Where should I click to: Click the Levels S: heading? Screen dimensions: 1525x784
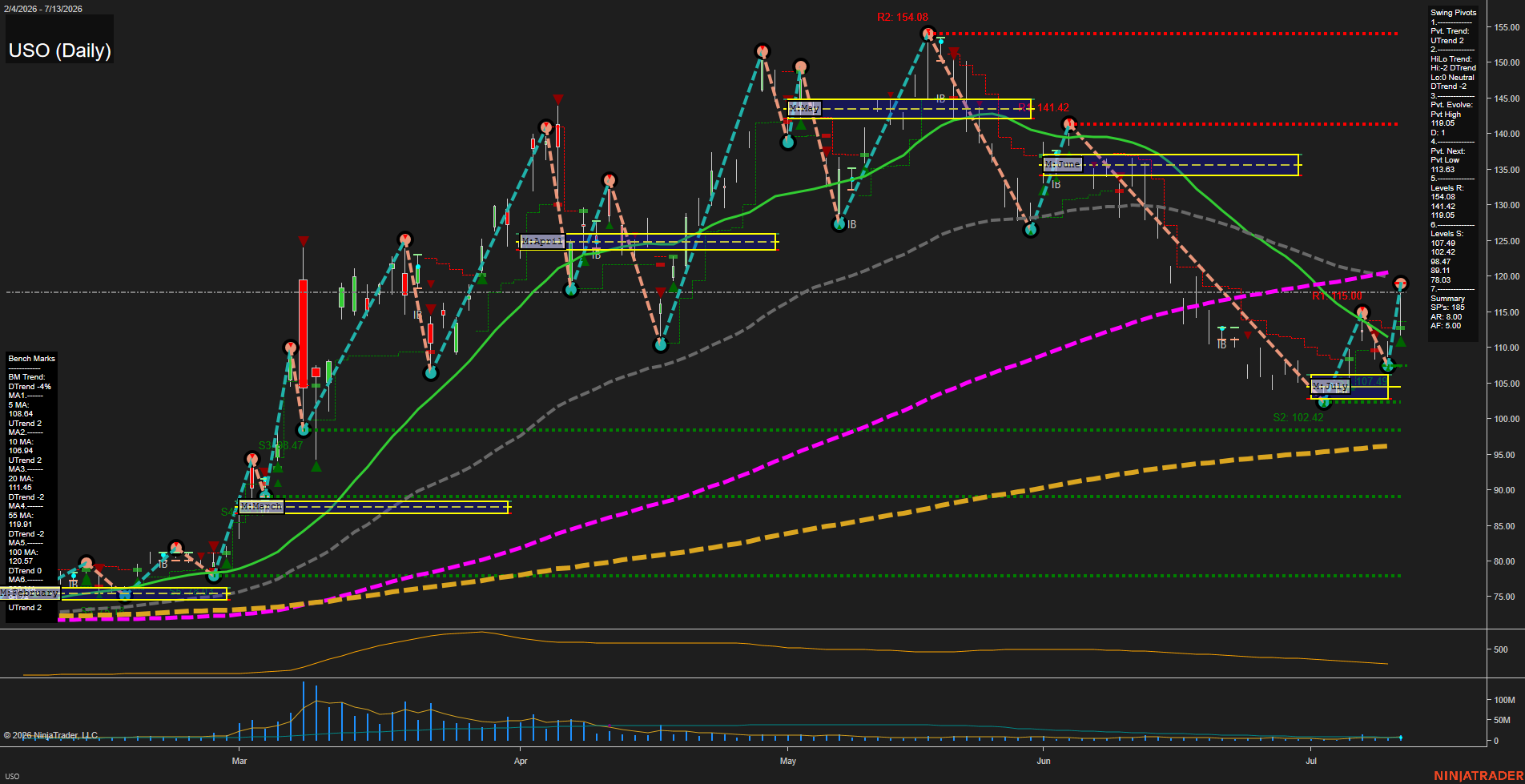tap(1447, 234)
